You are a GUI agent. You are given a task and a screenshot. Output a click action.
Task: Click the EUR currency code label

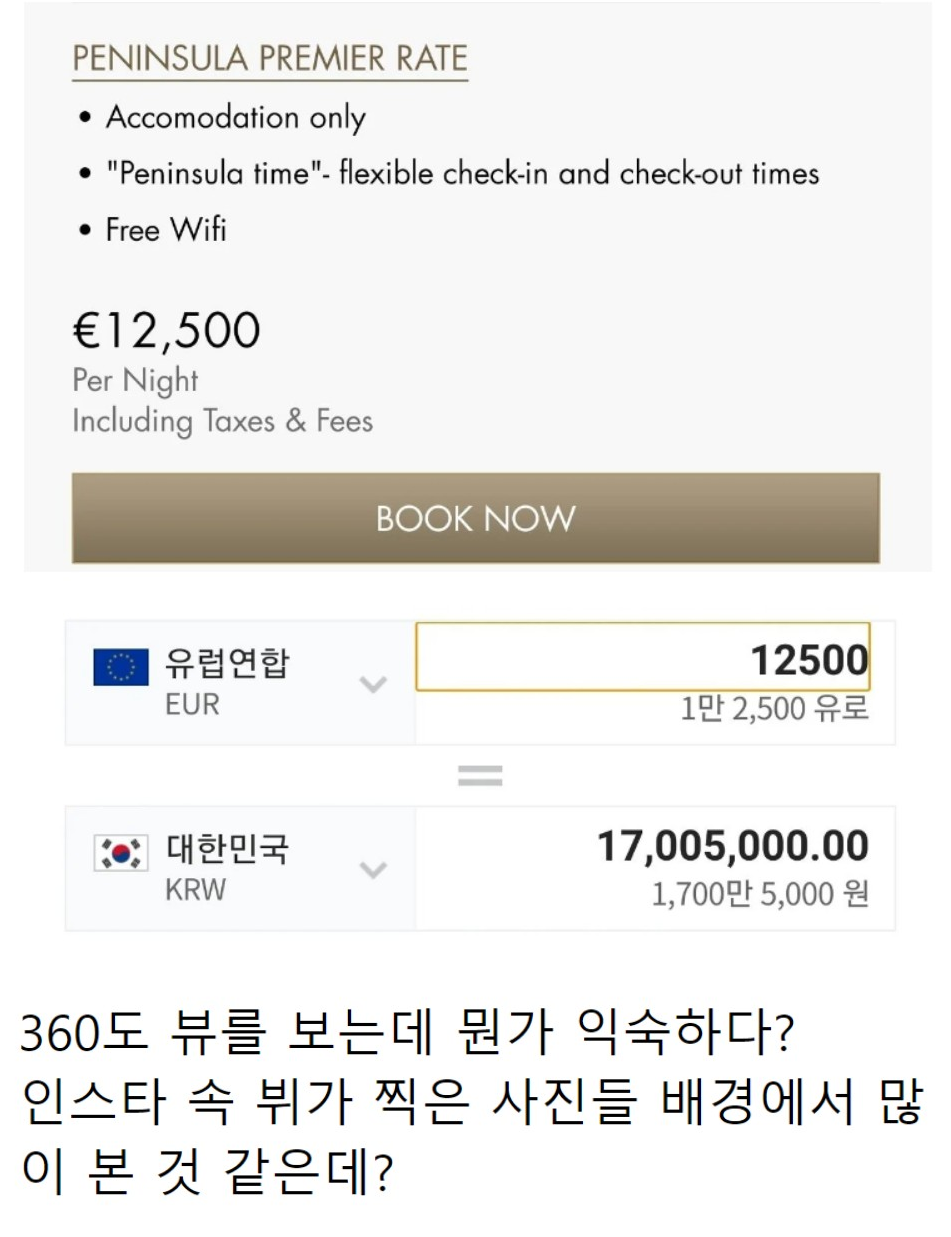(192, 705)
